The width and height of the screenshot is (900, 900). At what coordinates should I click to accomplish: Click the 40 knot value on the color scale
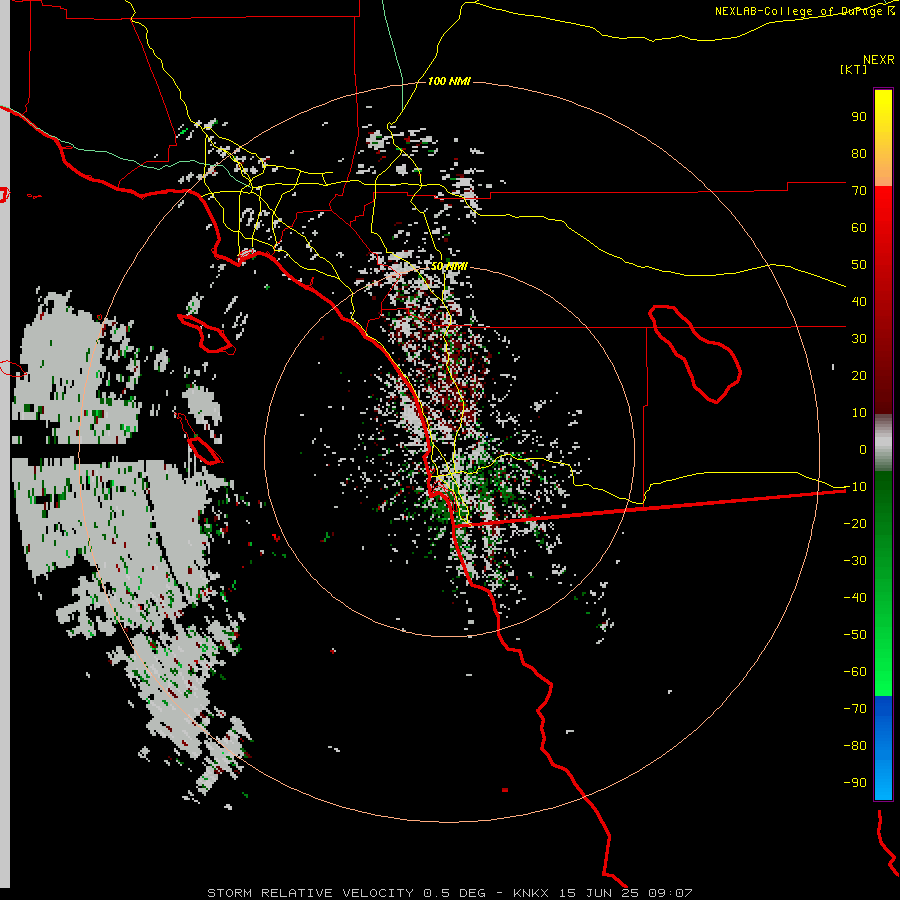[859, 301]
